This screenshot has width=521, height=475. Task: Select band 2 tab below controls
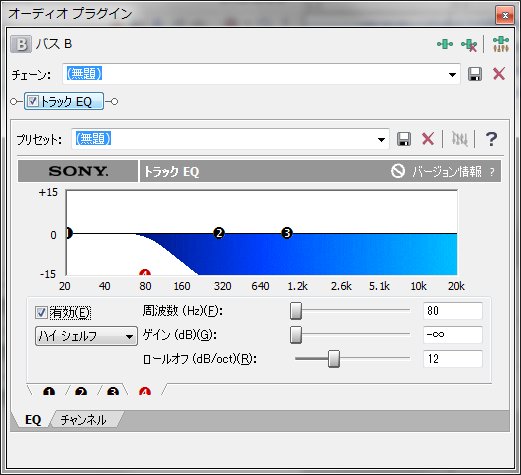81,391
